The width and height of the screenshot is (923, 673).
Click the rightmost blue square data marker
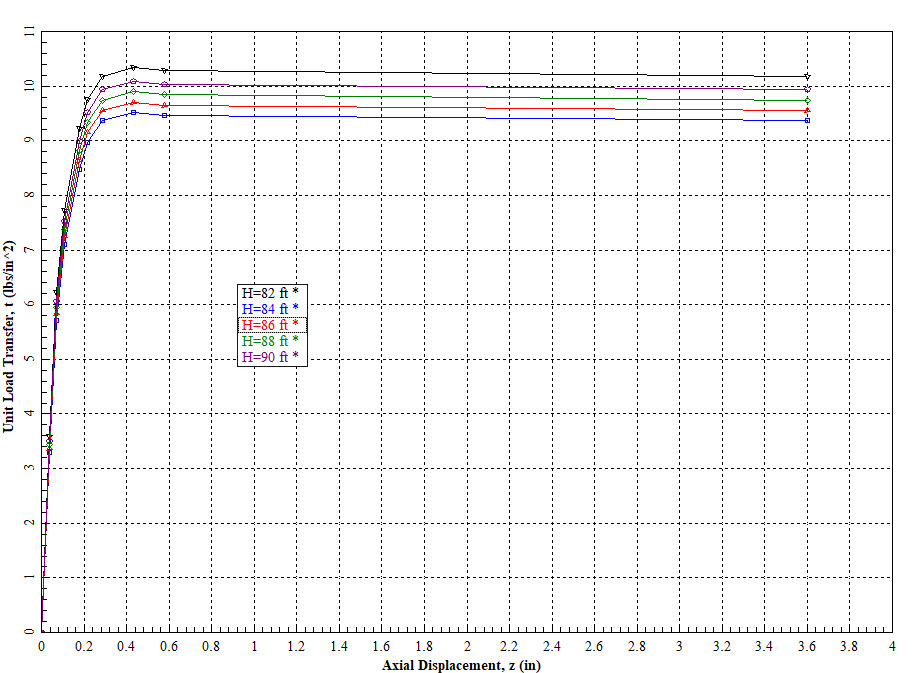[x=807, y=120]
